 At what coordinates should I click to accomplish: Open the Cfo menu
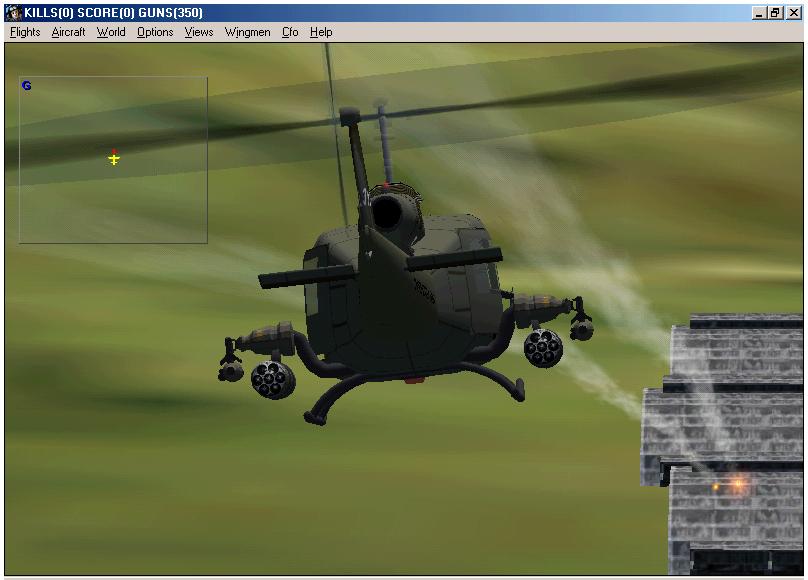[290, 32]
